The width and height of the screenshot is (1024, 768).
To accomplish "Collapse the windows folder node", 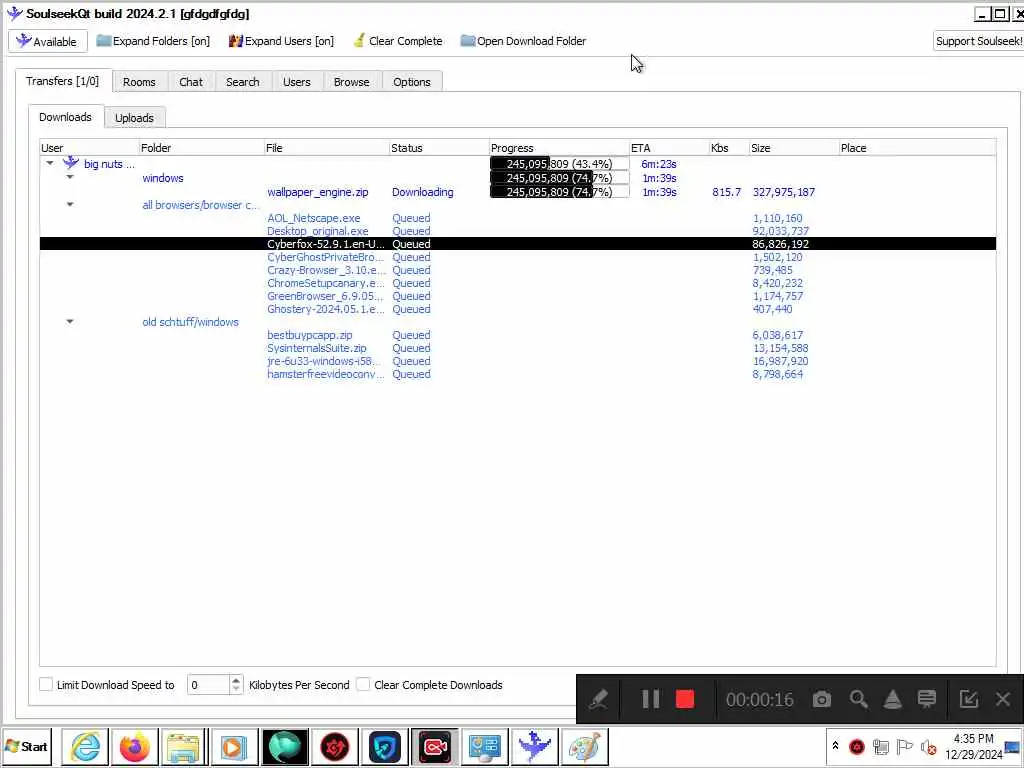I will (70, 177).
